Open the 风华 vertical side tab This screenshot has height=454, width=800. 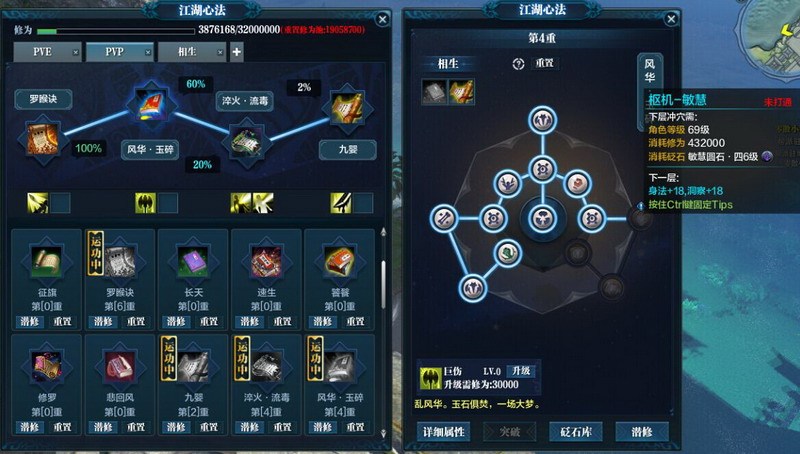point(649,72)
